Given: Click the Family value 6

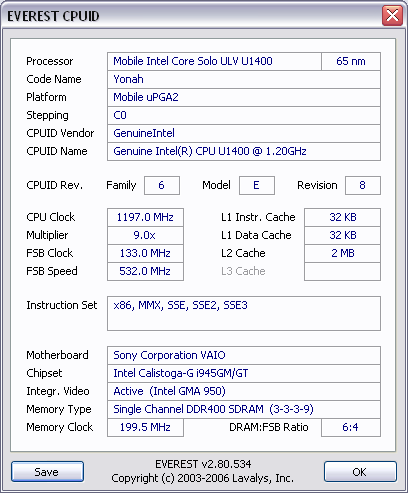Looking at the screenshot, I should (162, 185).
